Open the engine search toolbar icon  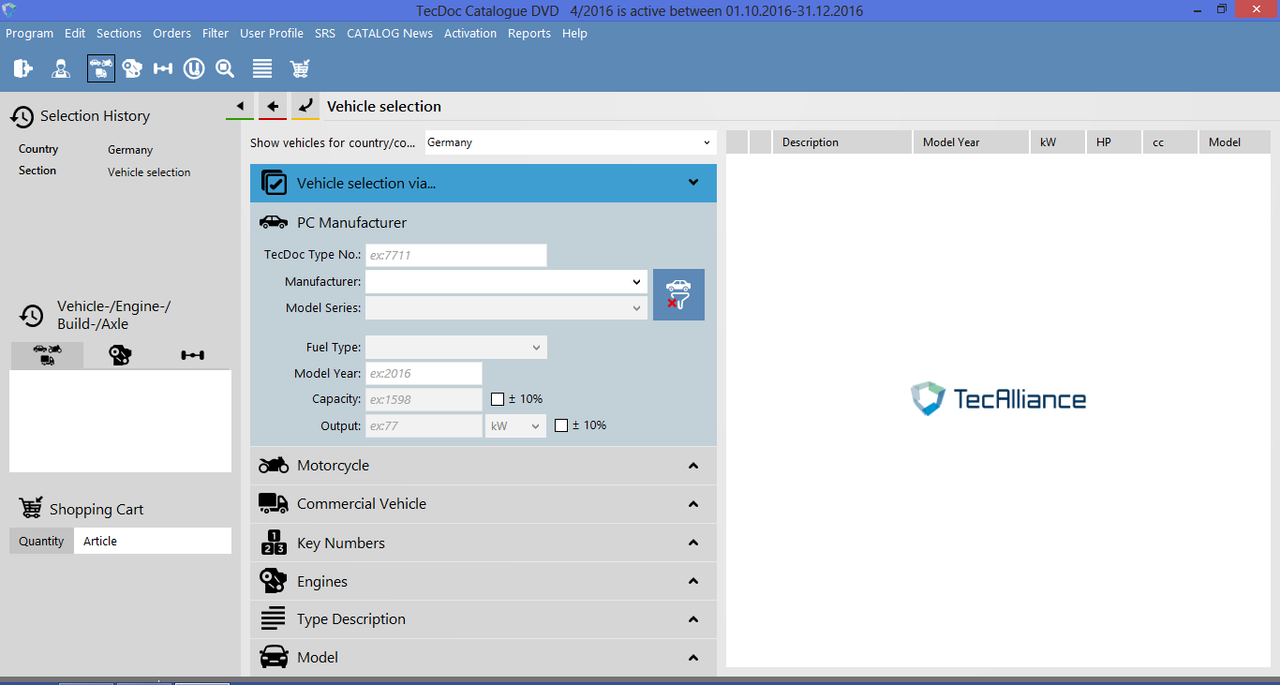(132, 68)
